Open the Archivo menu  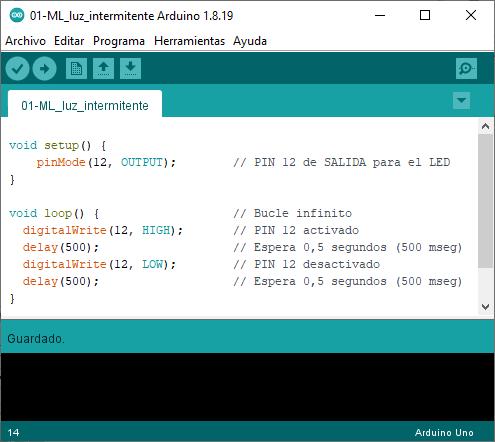coord(25,41)
